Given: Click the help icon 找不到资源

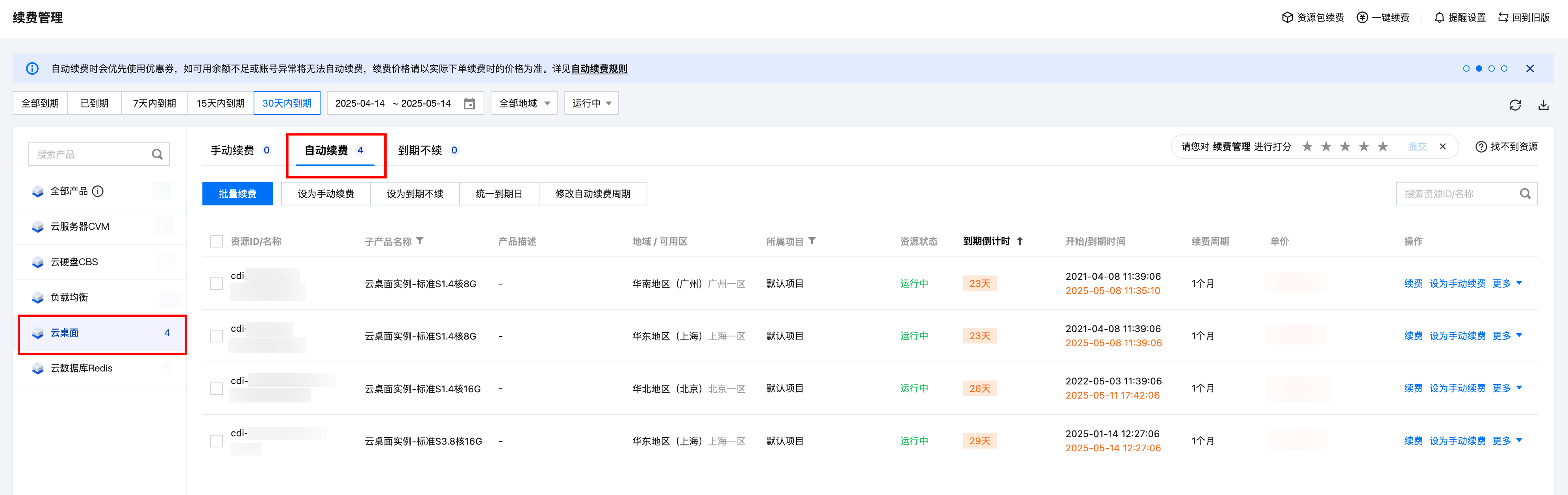Looking at the screenshot, I should [x=1481, y=147].
